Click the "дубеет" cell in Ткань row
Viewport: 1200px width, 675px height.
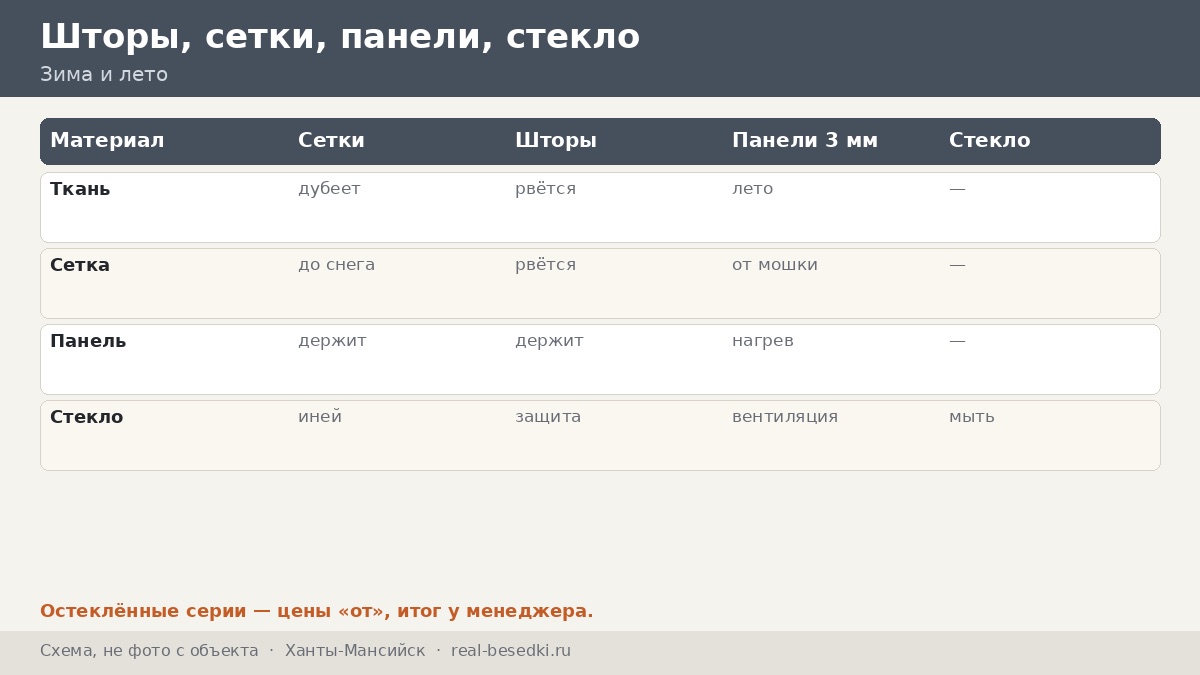[x=329, y=189]
